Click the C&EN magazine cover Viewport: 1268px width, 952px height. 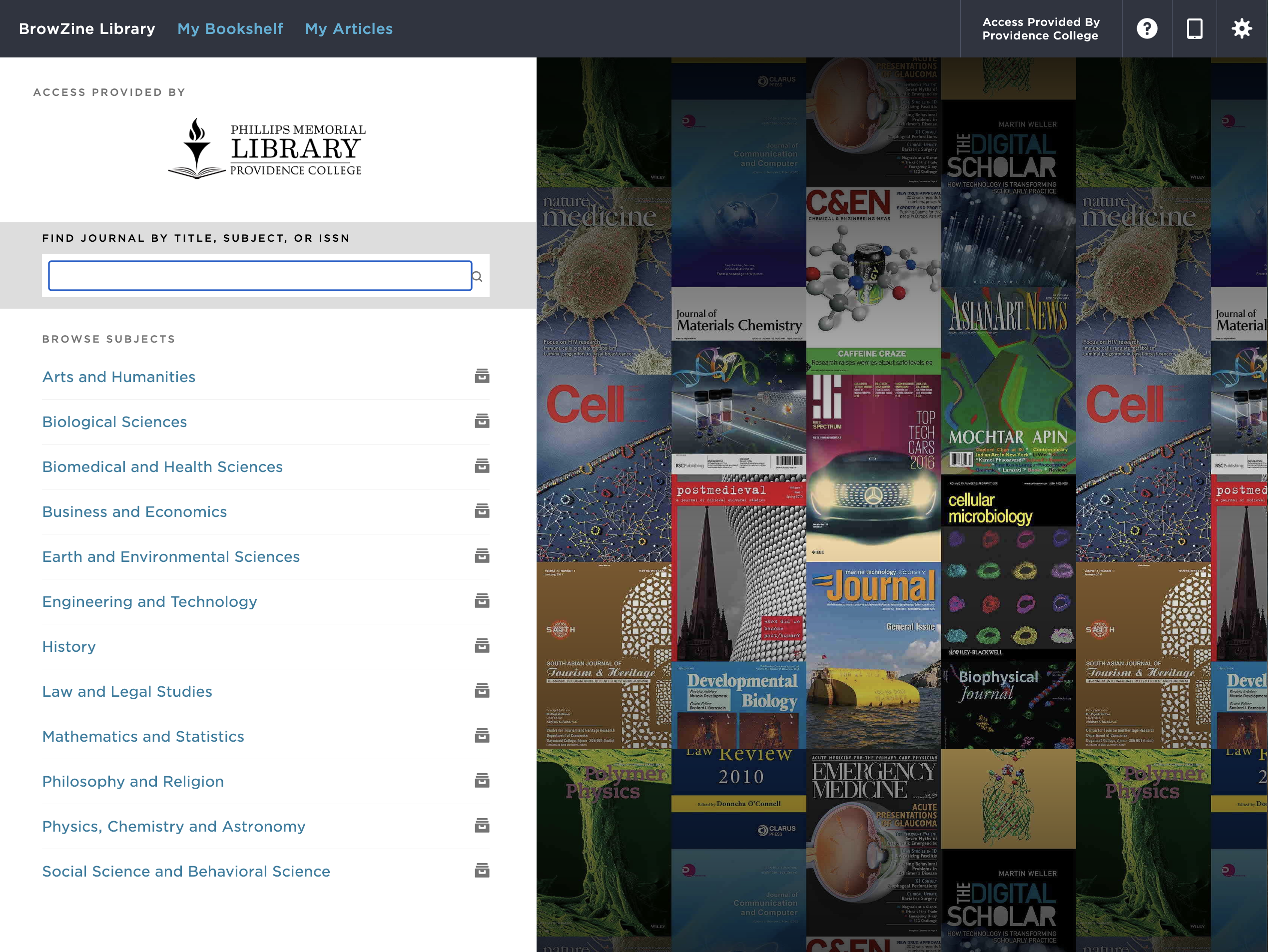(873, 281)
